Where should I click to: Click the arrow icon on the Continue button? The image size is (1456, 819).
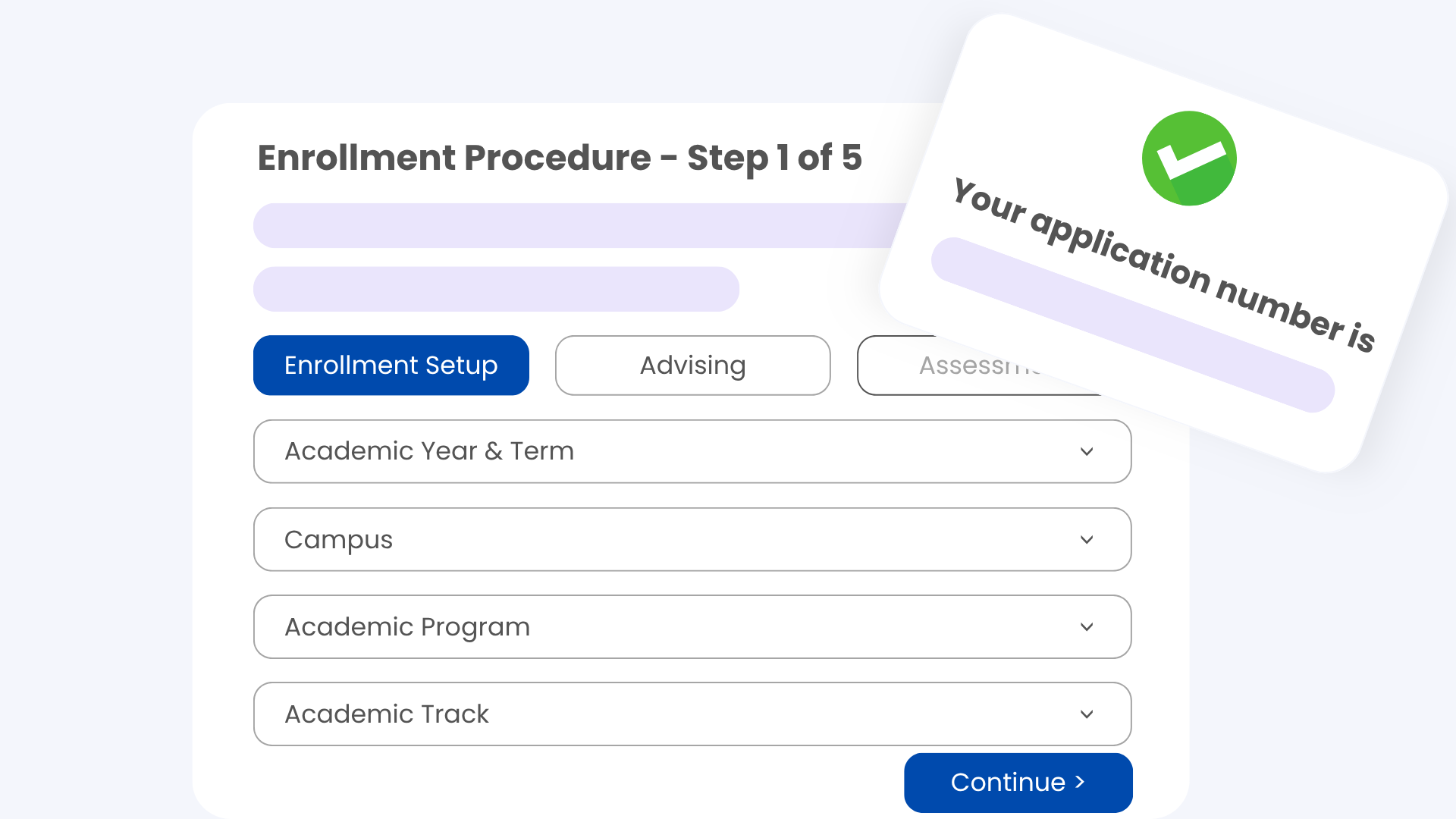pyautogui.click(x=1081, y=782)
